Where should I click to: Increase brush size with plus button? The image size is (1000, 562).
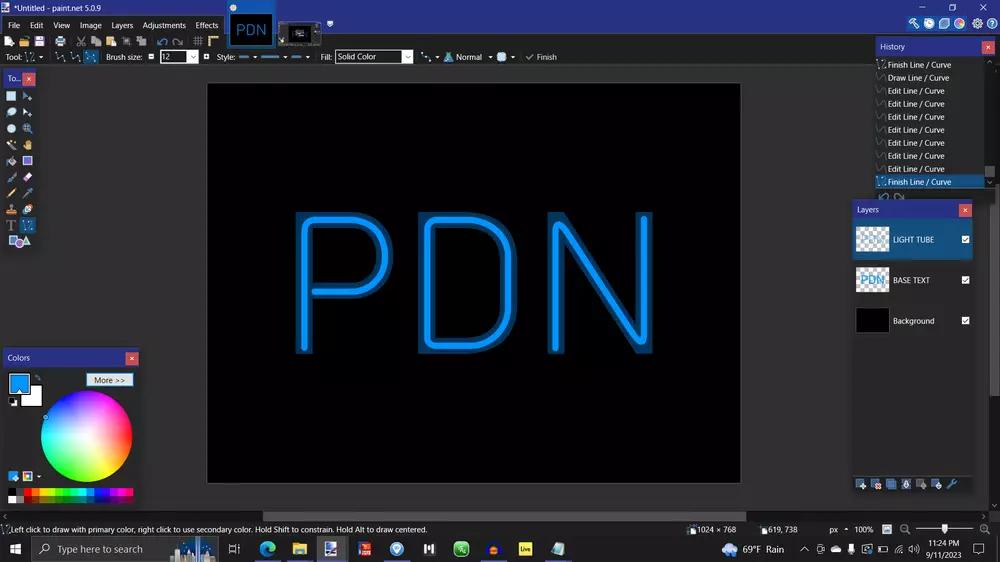click(206, 57)
